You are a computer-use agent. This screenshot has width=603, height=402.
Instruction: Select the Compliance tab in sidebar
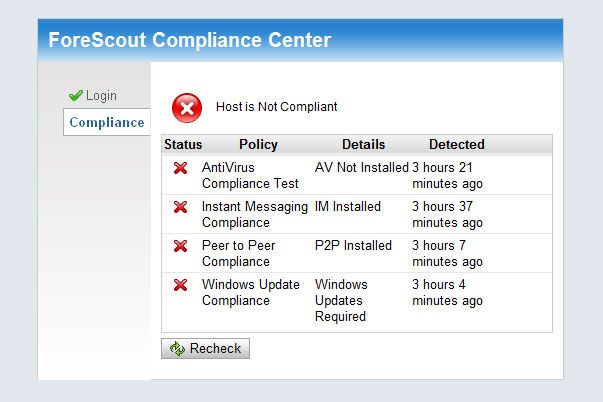(x=107, y=122)
